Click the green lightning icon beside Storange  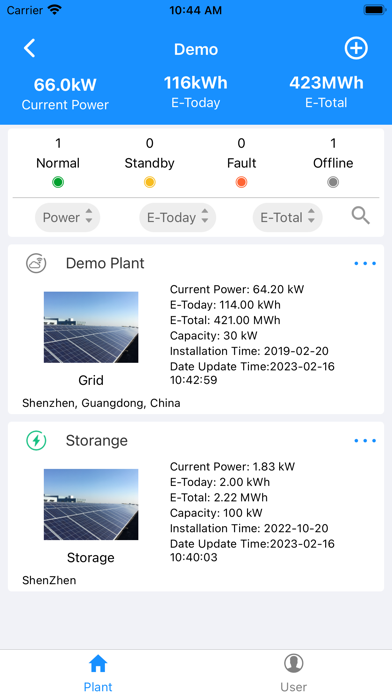pos(36,441)
